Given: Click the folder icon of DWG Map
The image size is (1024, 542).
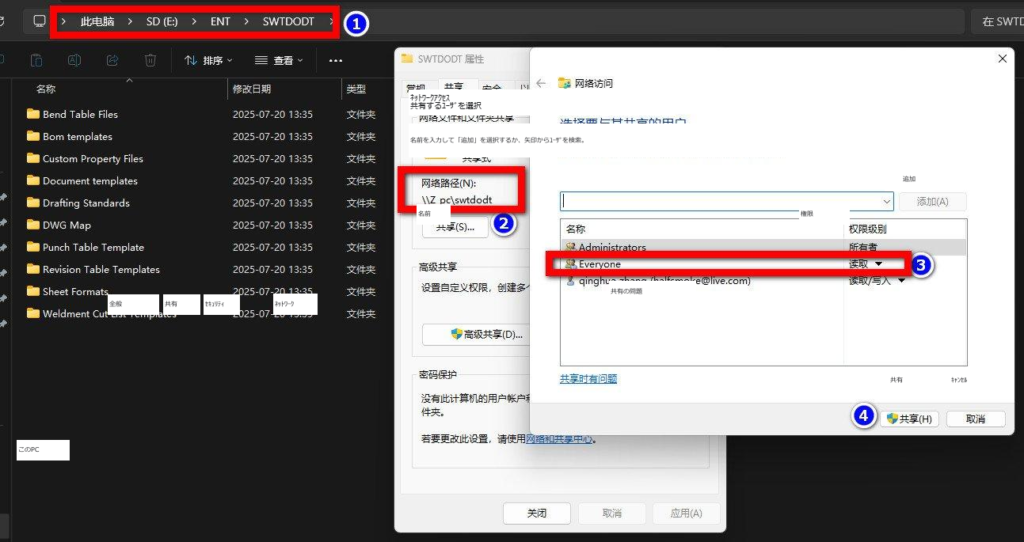Looking at the screenshot, I should pyautogui.click(x=33, y=225).
